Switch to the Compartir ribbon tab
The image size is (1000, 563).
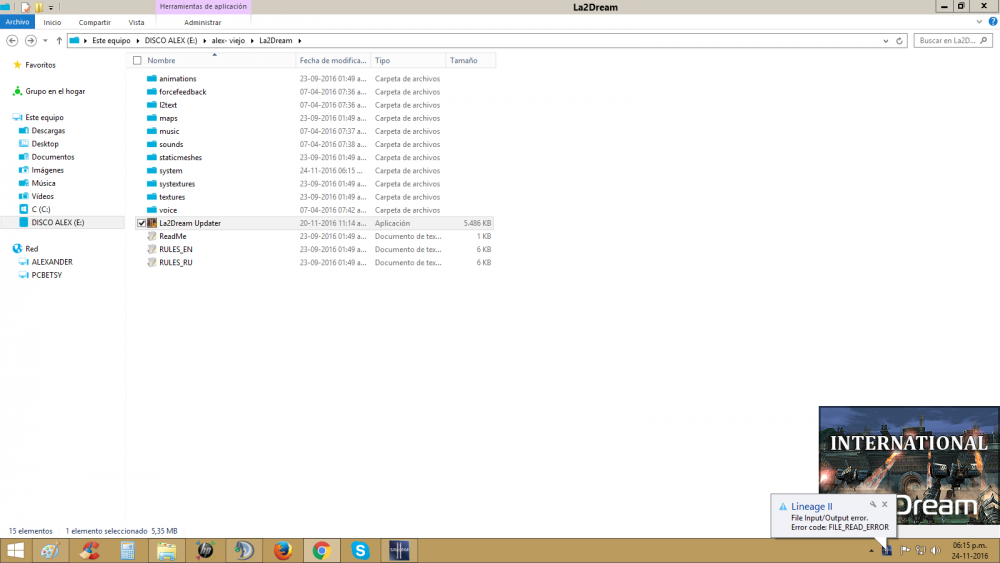point(95,22)
